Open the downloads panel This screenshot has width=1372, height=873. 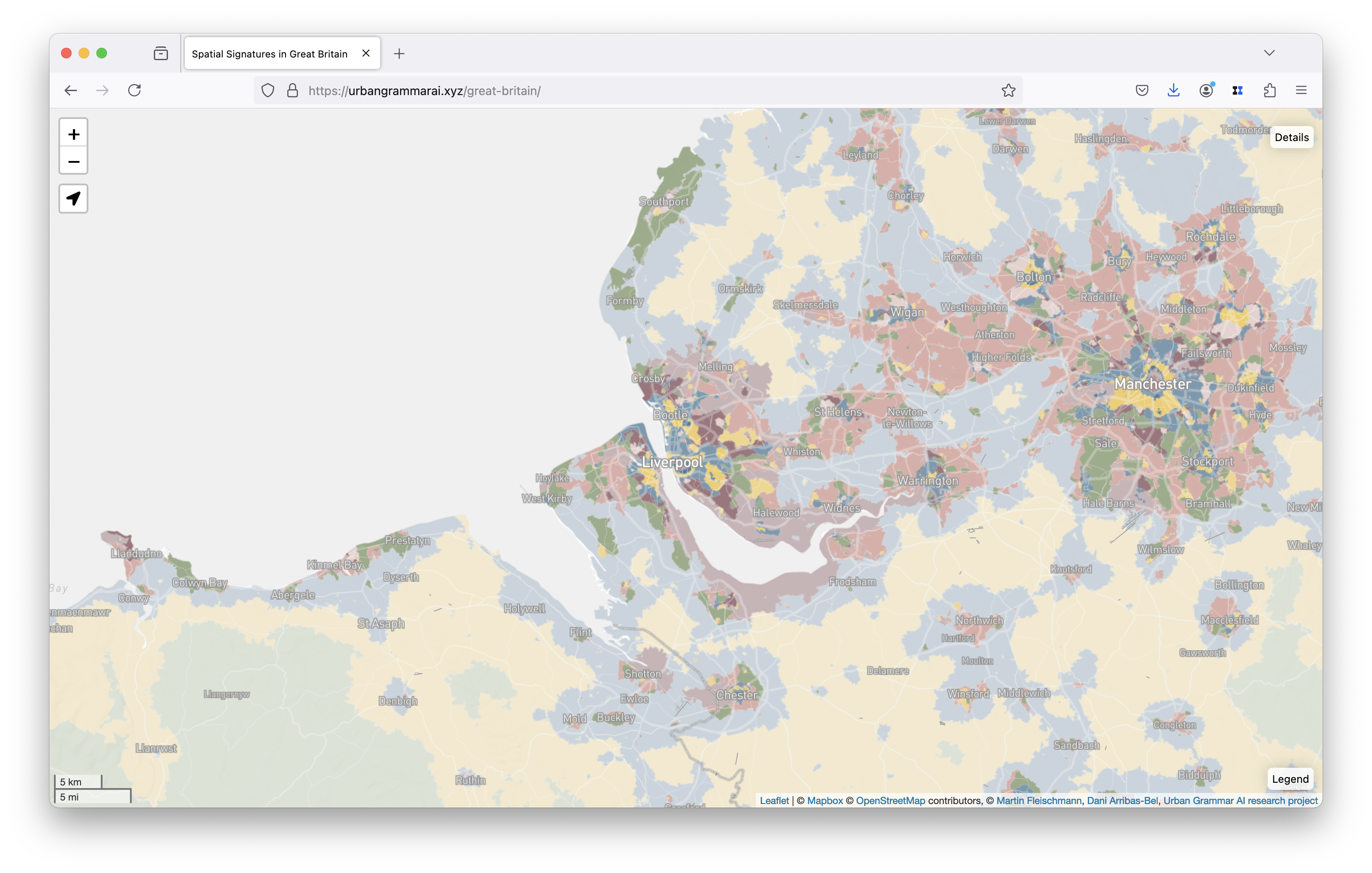click(1174, 91)
